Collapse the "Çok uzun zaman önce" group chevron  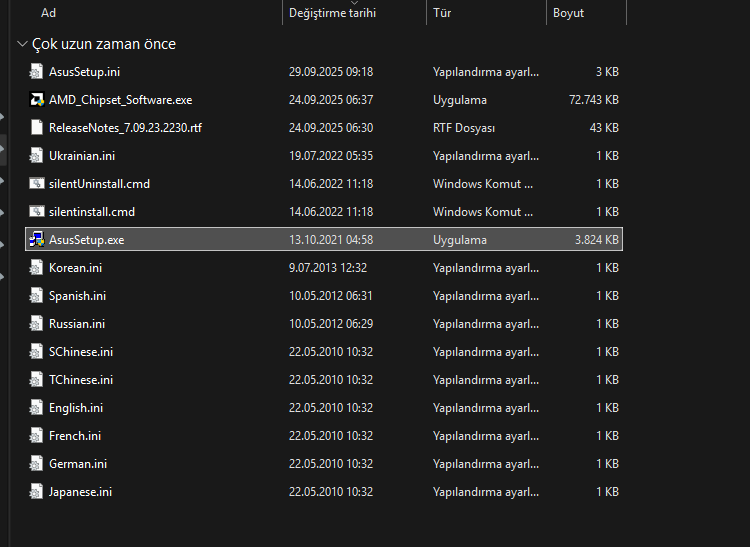pyautogui.click(x=22, y=44)
